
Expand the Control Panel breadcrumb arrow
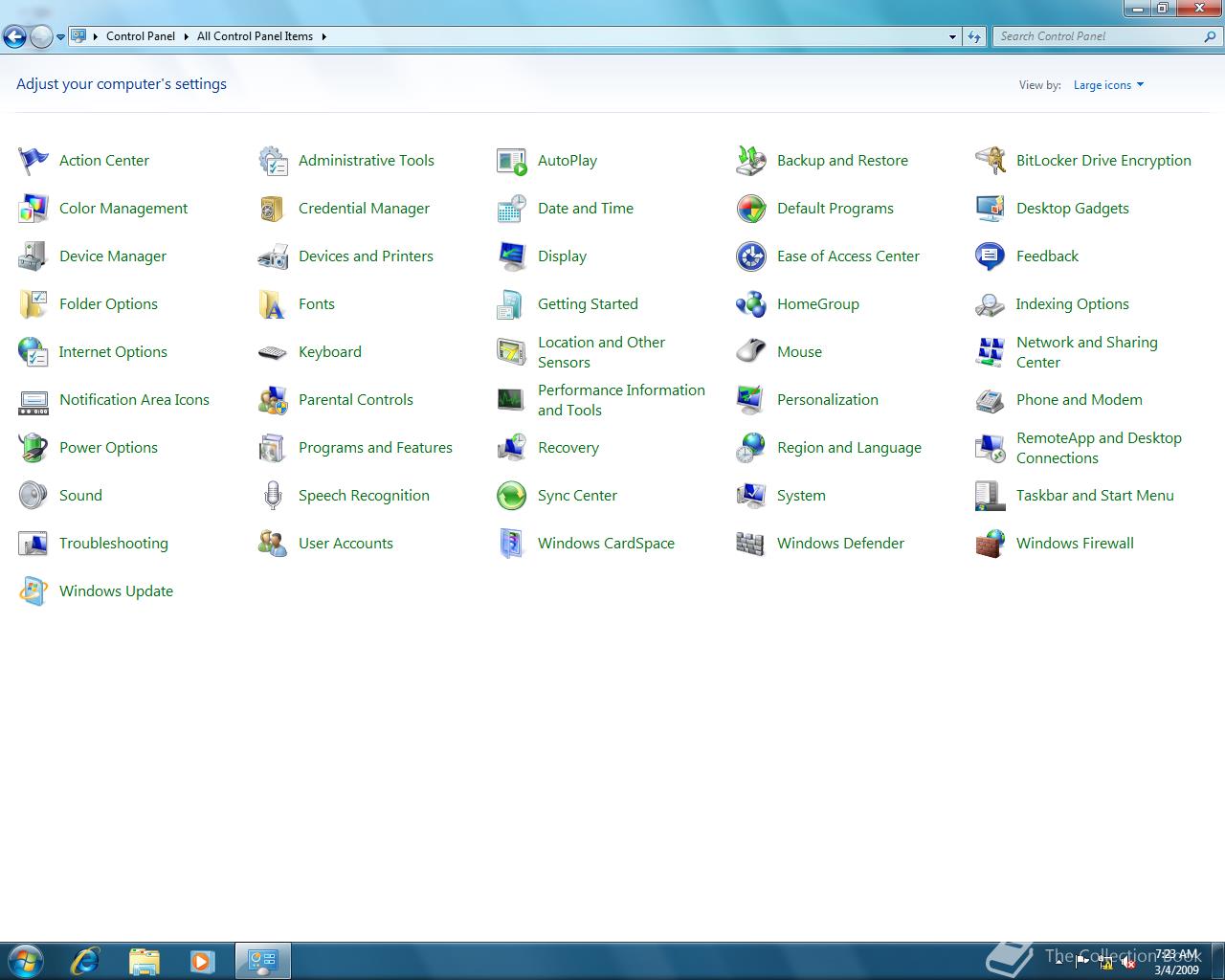coord(186,36)
